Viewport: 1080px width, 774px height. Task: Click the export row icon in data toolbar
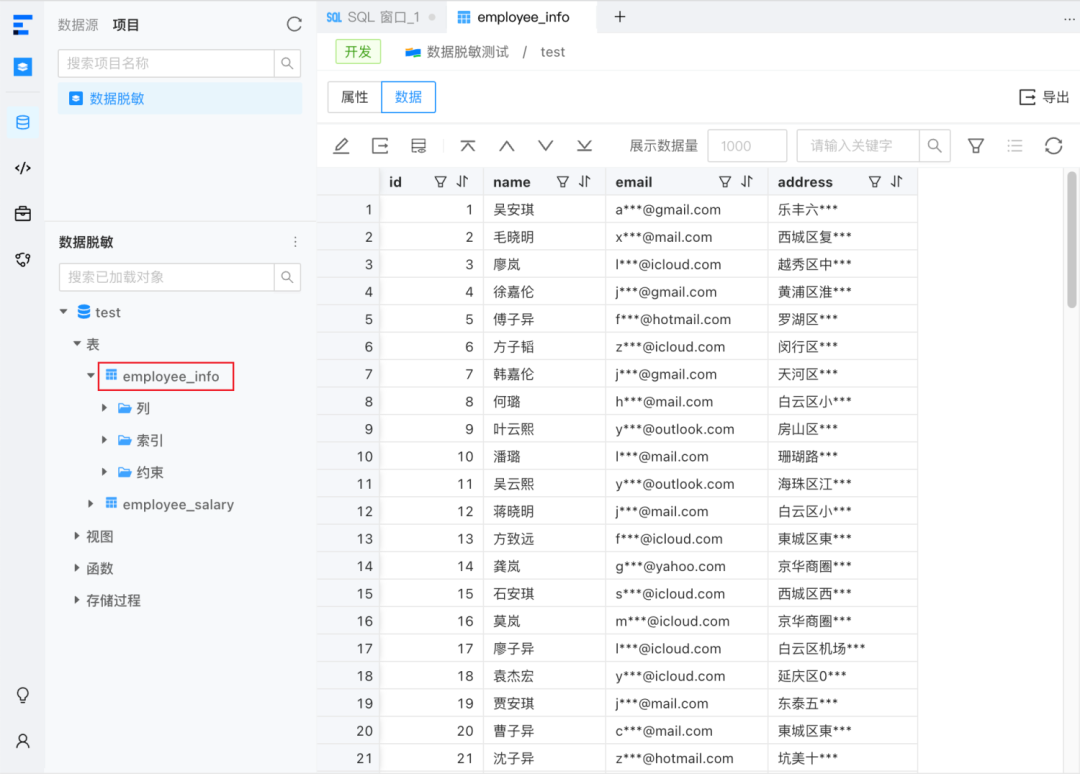pyautogui.click(x=380, y=146)
